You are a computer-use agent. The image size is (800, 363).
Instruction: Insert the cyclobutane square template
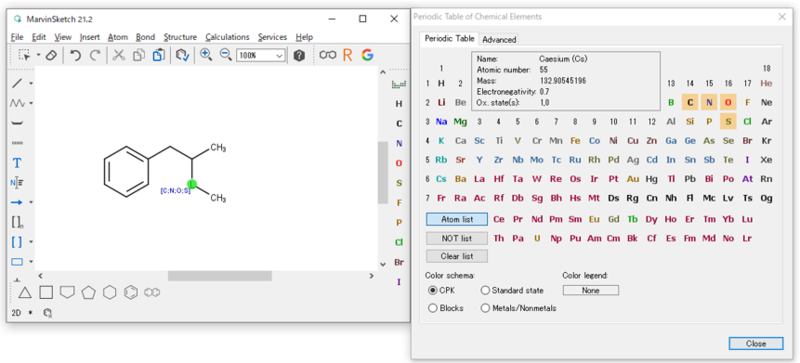(46, 292)
